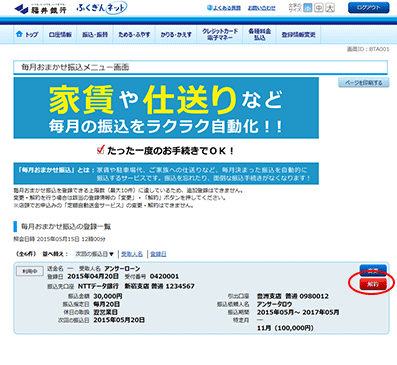Open the お問い合わせ contact link

(262, 8)
